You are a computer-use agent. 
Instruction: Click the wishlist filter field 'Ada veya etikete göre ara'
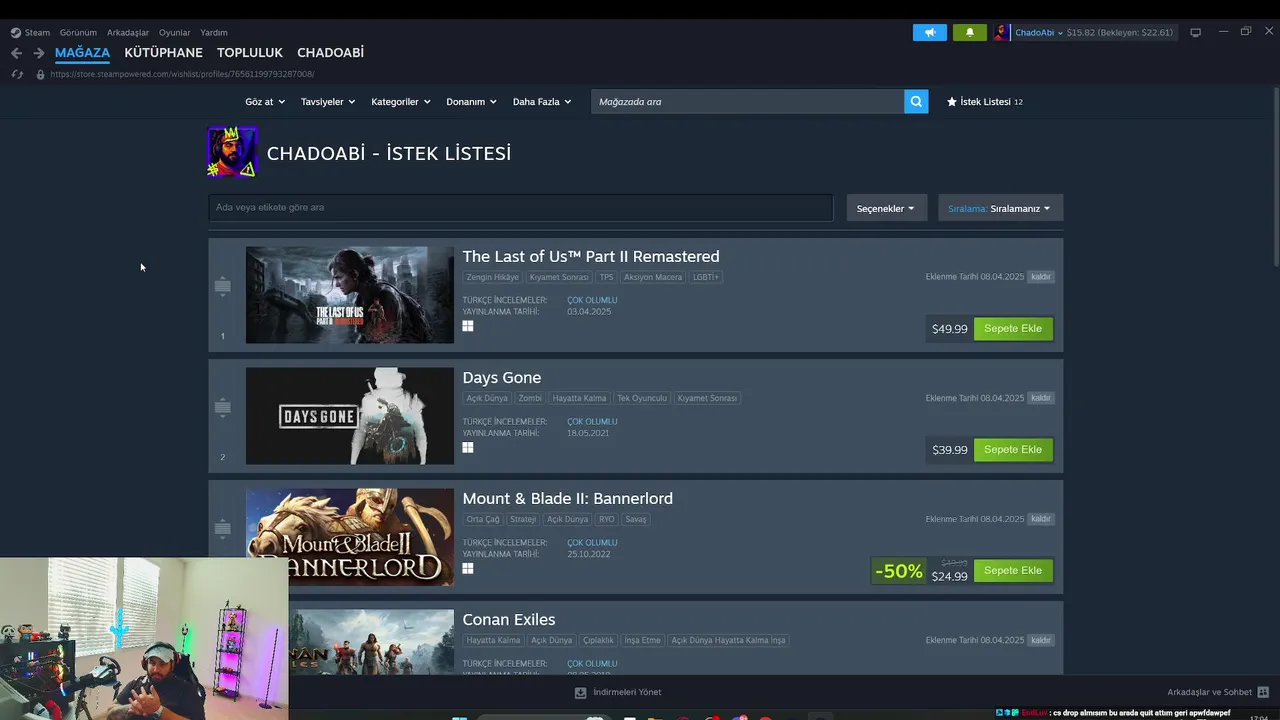tap(520, 207)
